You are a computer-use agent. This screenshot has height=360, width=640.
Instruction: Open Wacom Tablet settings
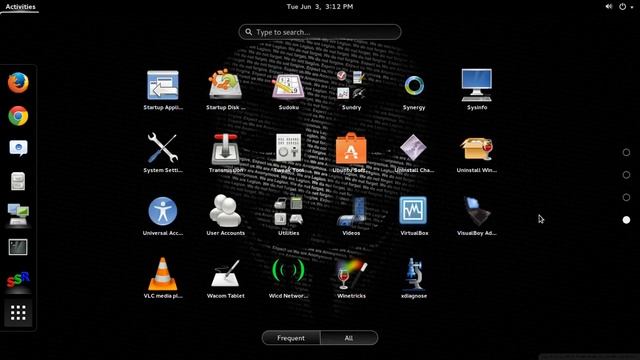click(x=225, y=273)
